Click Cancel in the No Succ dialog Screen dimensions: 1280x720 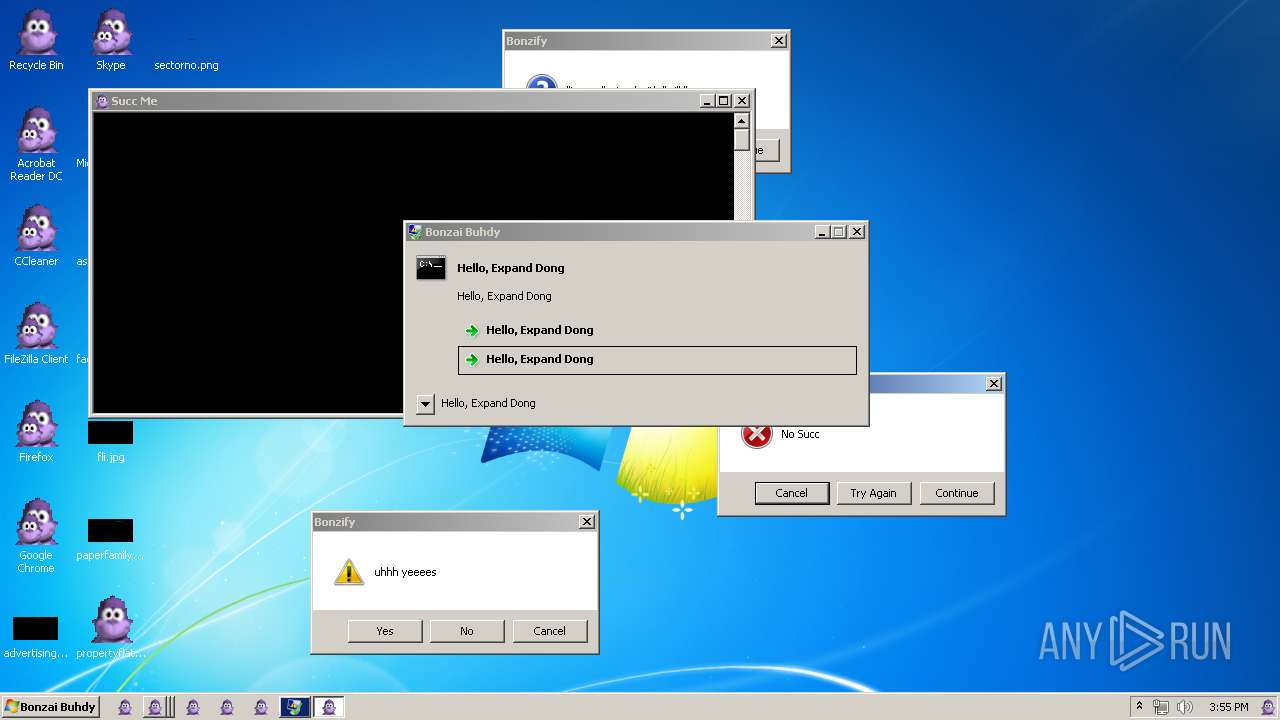click(x=791, y=493)
